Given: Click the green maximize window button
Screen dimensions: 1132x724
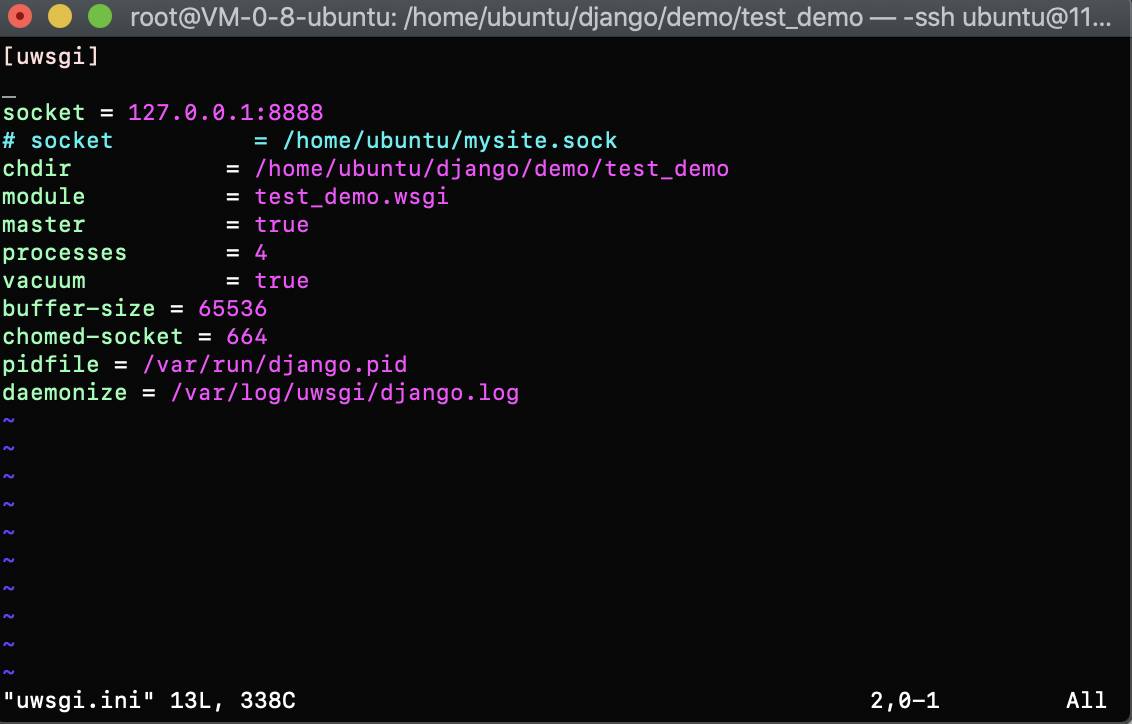Looking at the screenshot, I should (100, 16).
